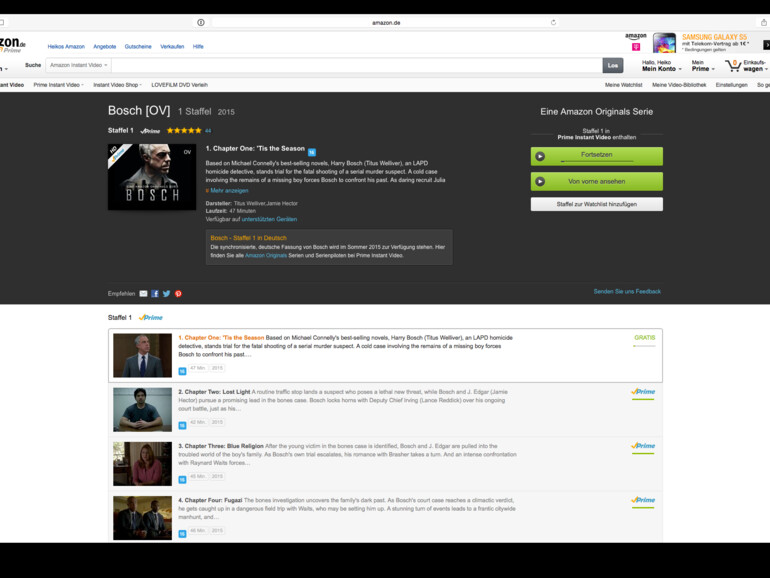
Task: Click the play icon on Fortsetzen
Action: (540, 156)
